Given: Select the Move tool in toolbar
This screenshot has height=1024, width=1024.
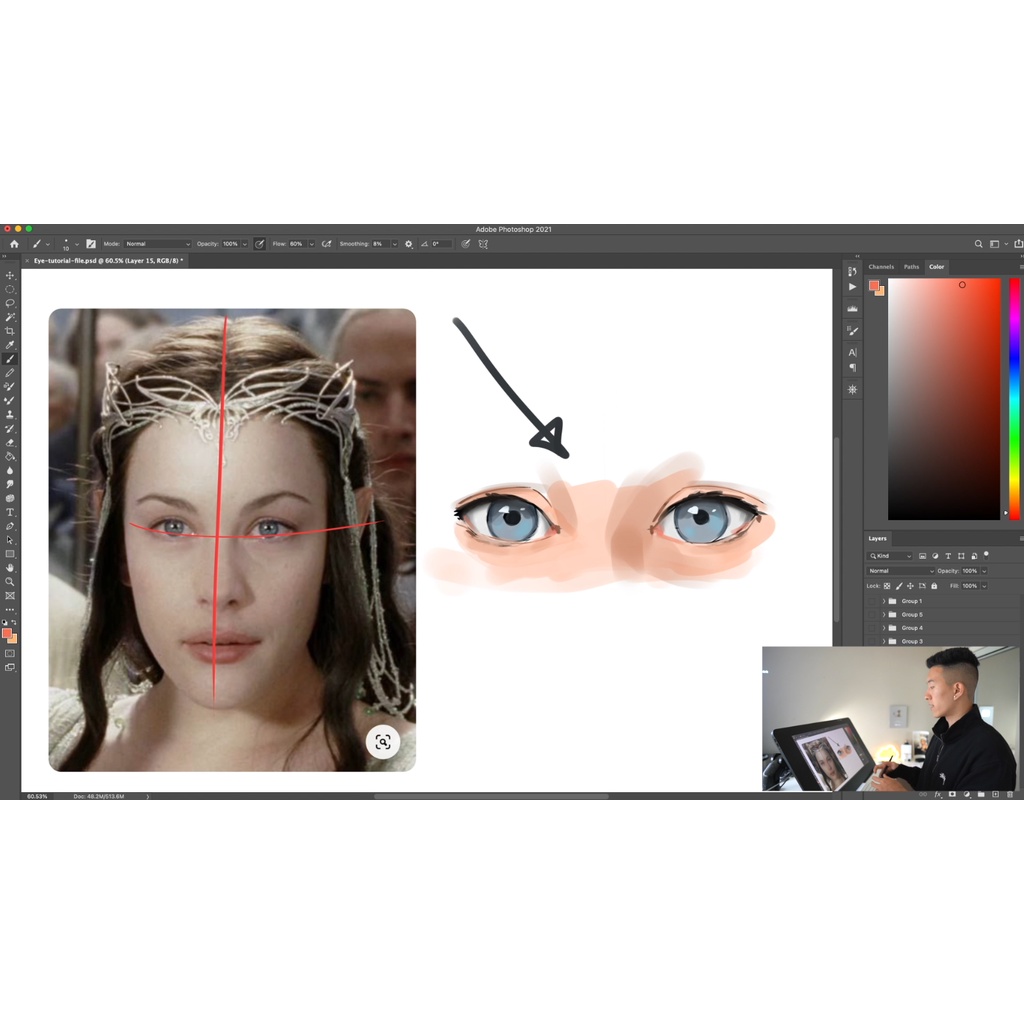Looking at the screenshot, I should [10, 275].
